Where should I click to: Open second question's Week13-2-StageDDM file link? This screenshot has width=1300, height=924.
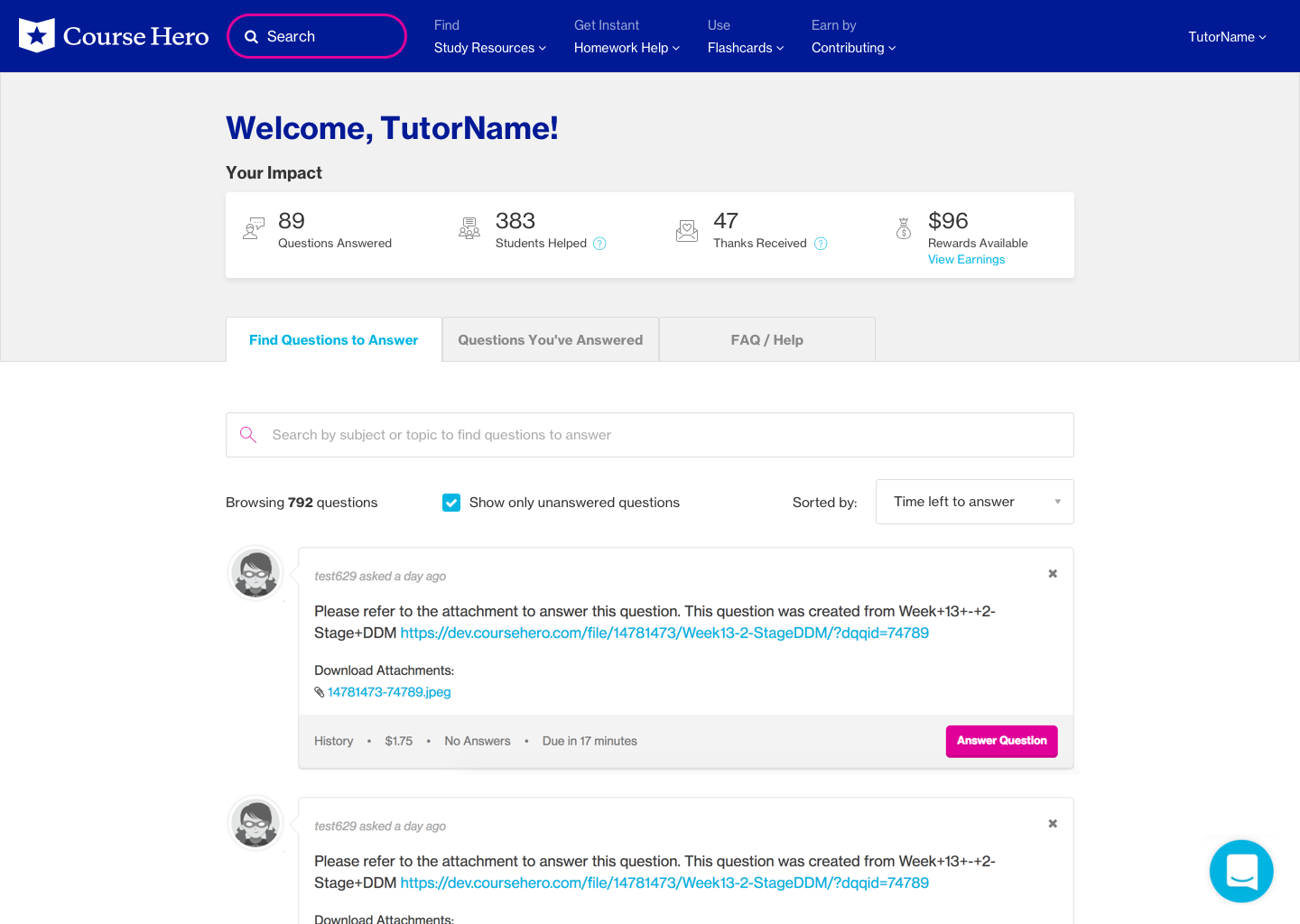tap(664, 883)
